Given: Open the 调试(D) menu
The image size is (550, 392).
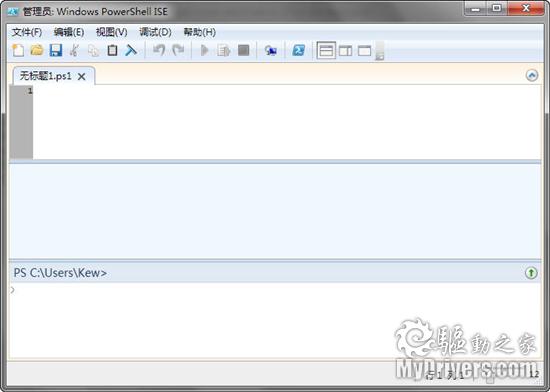Looking at the screenshot, I should [x=155, y=33].
